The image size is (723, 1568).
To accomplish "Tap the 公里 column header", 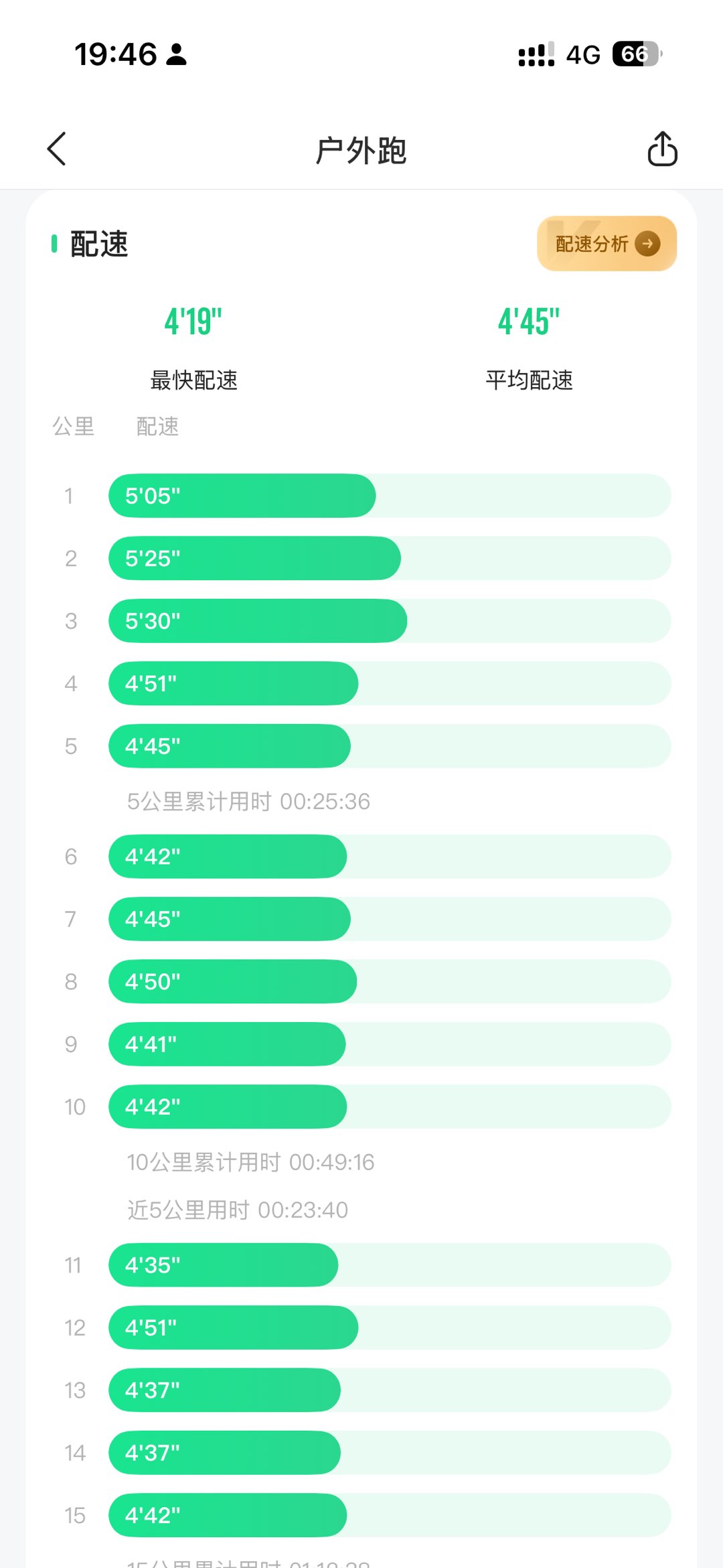I will point(74,426).
